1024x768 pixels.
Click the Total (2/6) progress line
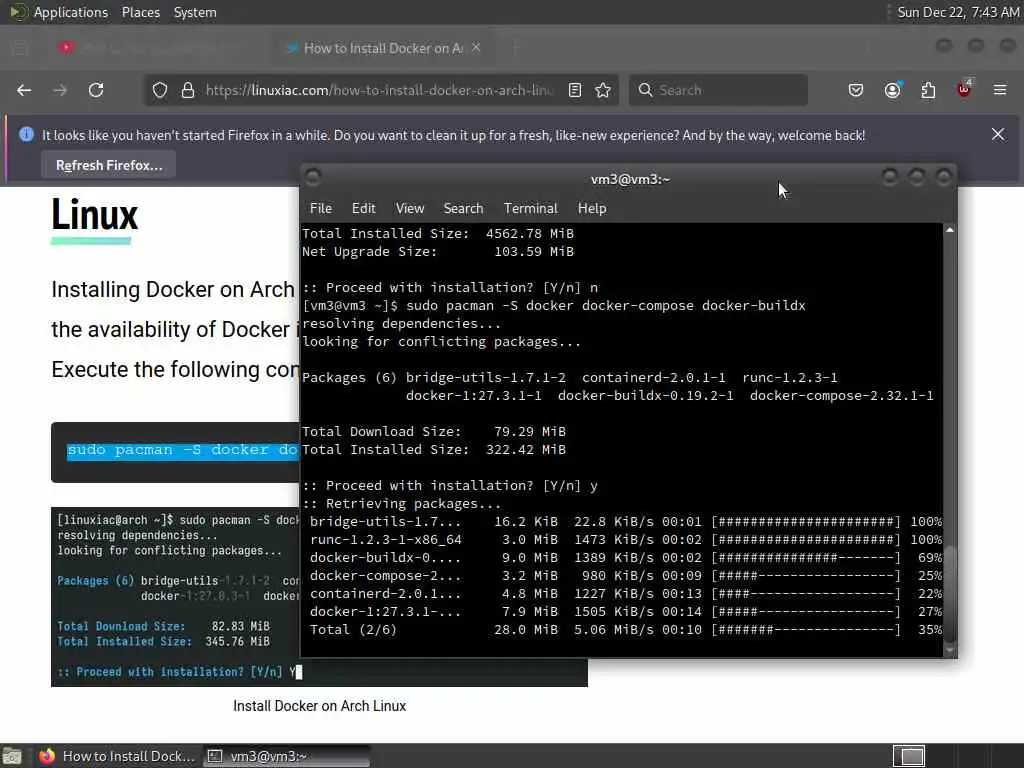coord(625,630)
